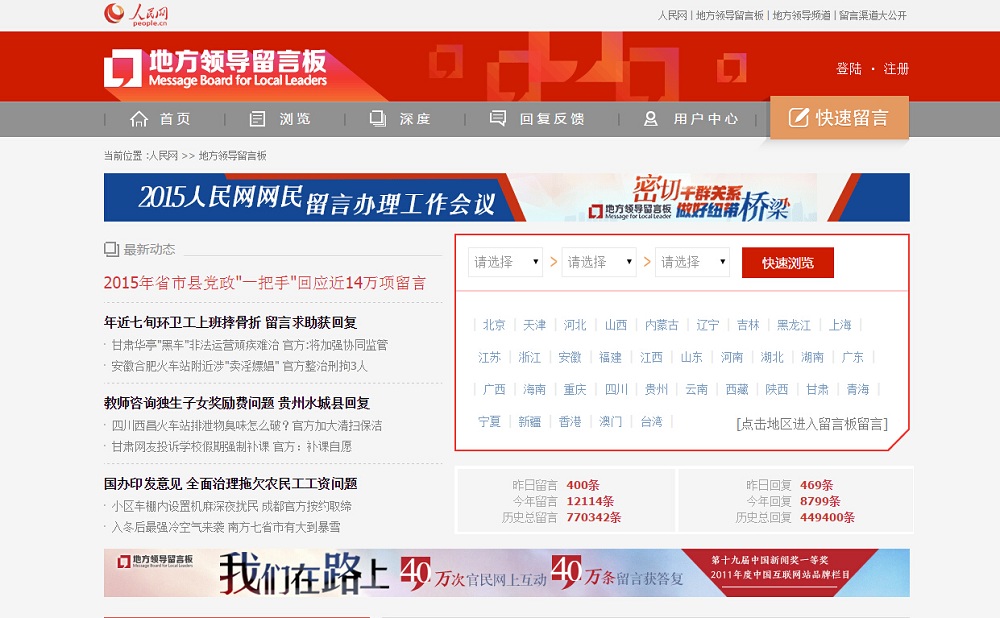Open article 教师咨询独生子女奖励费问题 贵州水城县回复
This screenshot has height=618, width=1000.
coord(237,403)
